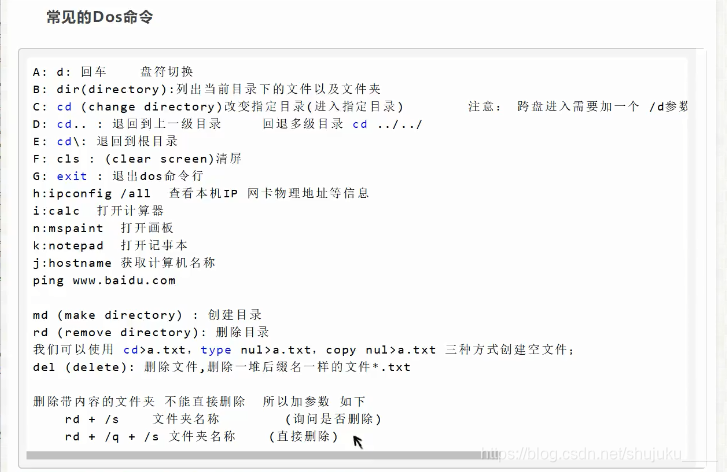Click the heading 常见的Dos命令
This screenshot has height=472, width=727.
click(100, 17)
